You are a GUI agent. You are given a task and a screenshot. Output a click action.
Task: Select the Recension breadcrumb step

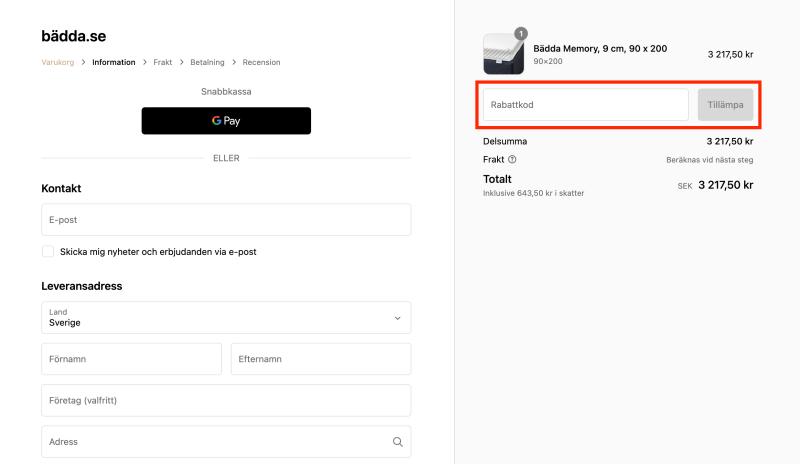tap(261, 62)
